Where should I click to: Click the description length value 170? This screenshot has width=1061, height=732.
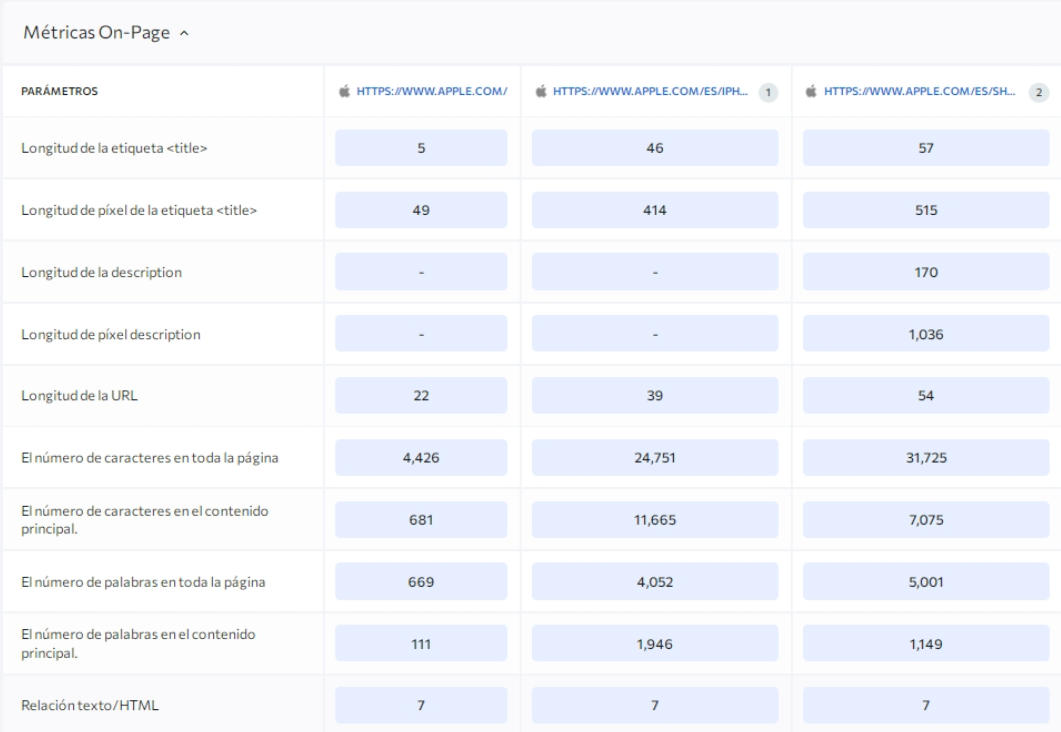[926, 272]
